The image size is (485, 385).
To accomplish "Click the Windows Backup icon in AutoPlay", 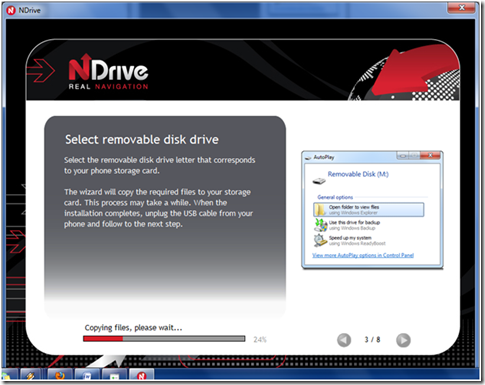I will 321,225.
